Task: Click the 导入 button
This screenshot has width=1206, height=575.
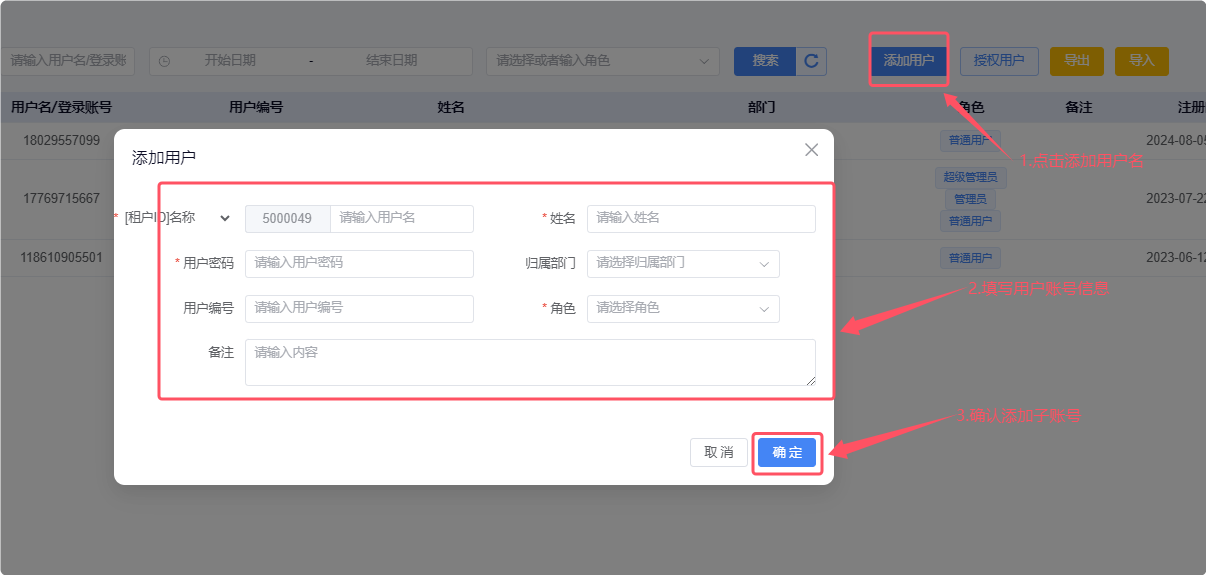Action: [1142, 61]
